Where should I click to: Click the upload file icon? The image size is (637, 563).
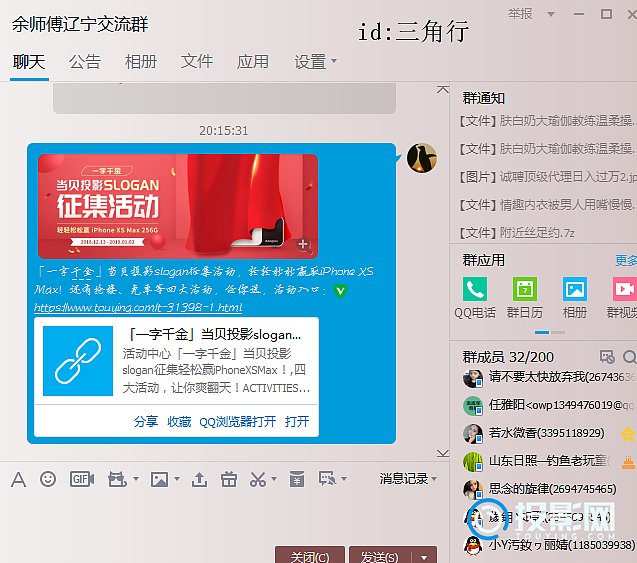point(199,479)
